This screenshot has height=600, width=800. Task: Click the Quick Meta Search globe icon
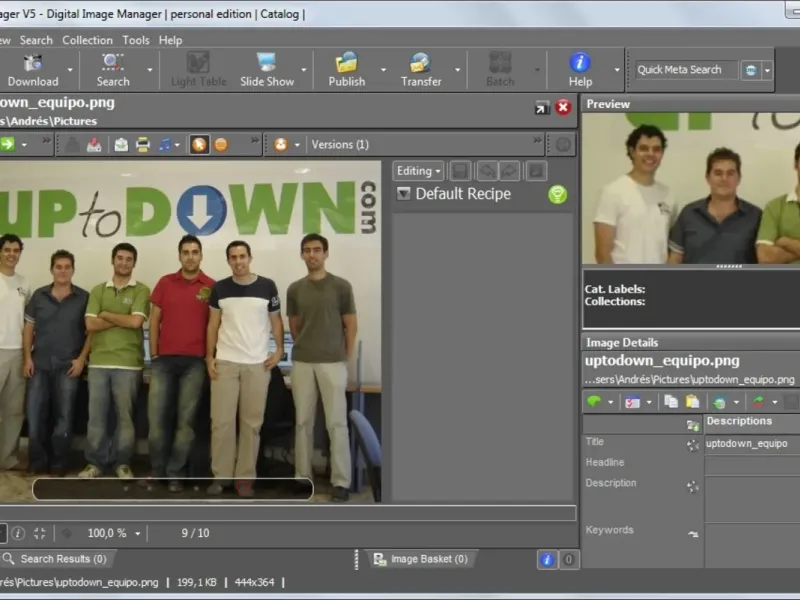coord(751,70)
